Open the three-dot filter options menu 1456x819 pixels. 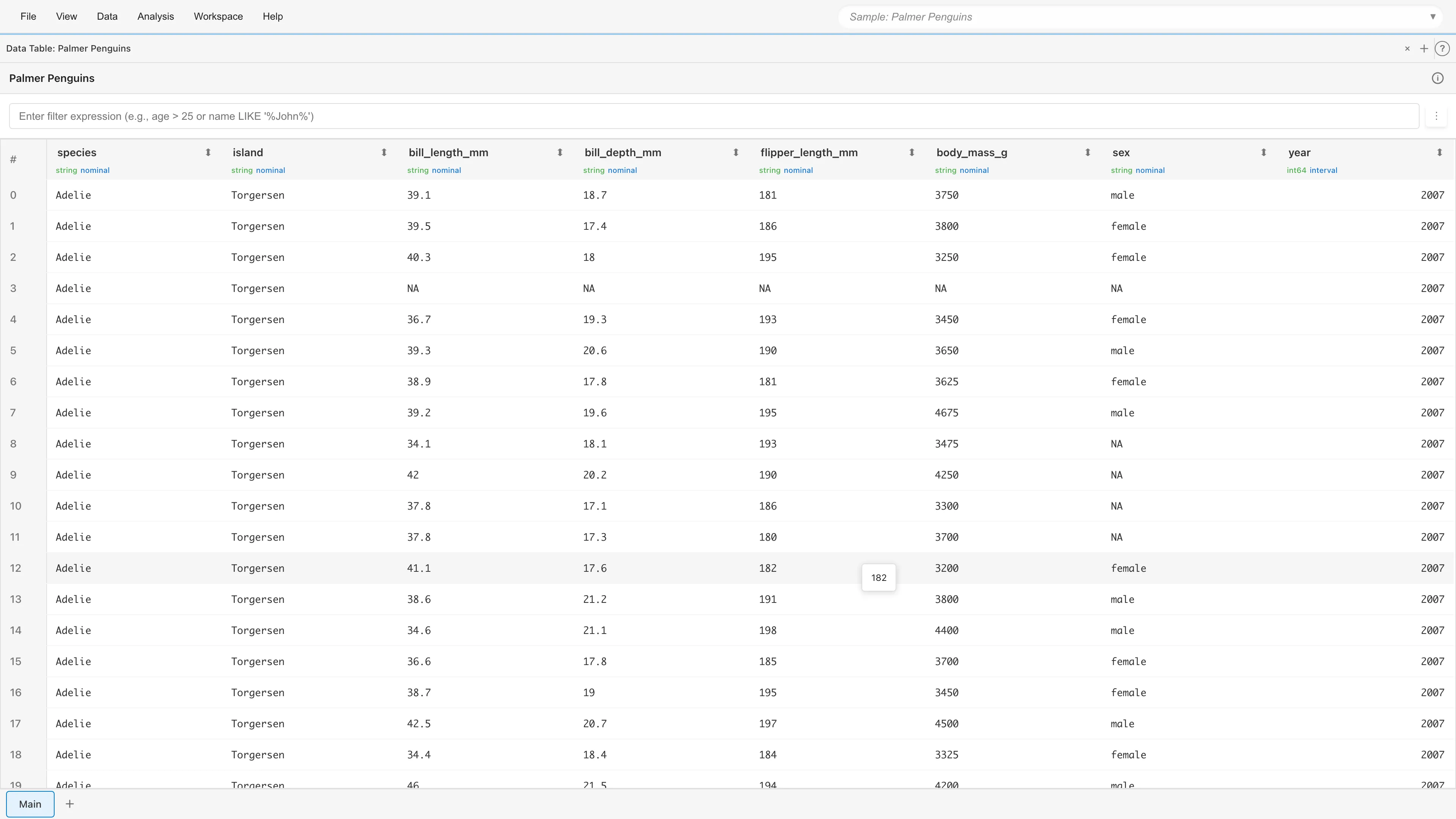[1436, 116]
